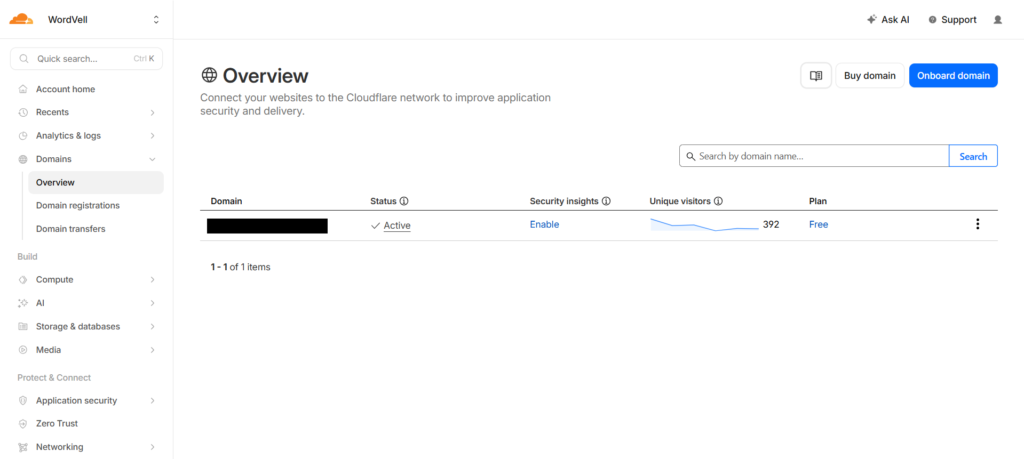
Task: Open Zero Trust
Action: point(57,424)
